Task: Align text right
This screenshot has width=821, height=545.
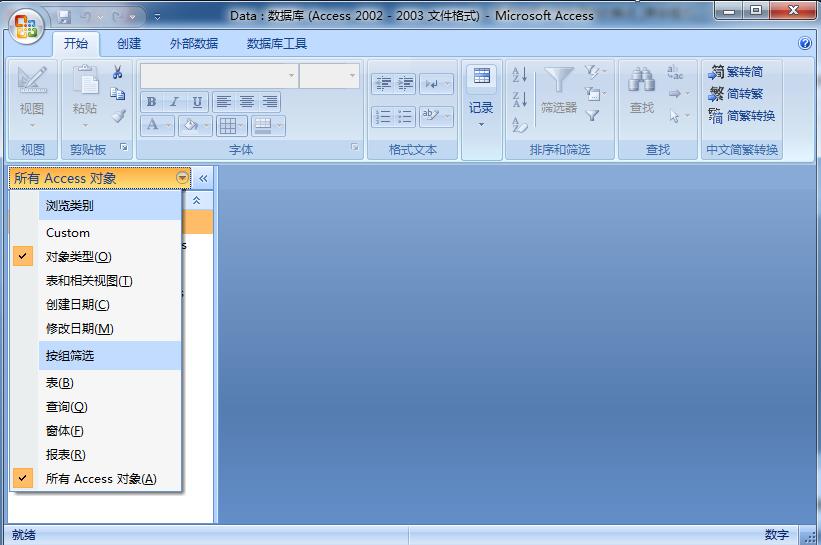Action: coord(270,102)
